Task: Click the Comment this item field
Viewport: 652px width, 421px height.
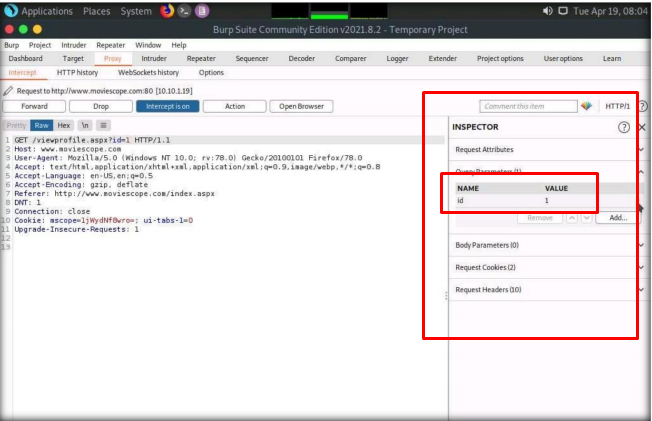Action: click(x=527, y=106)
